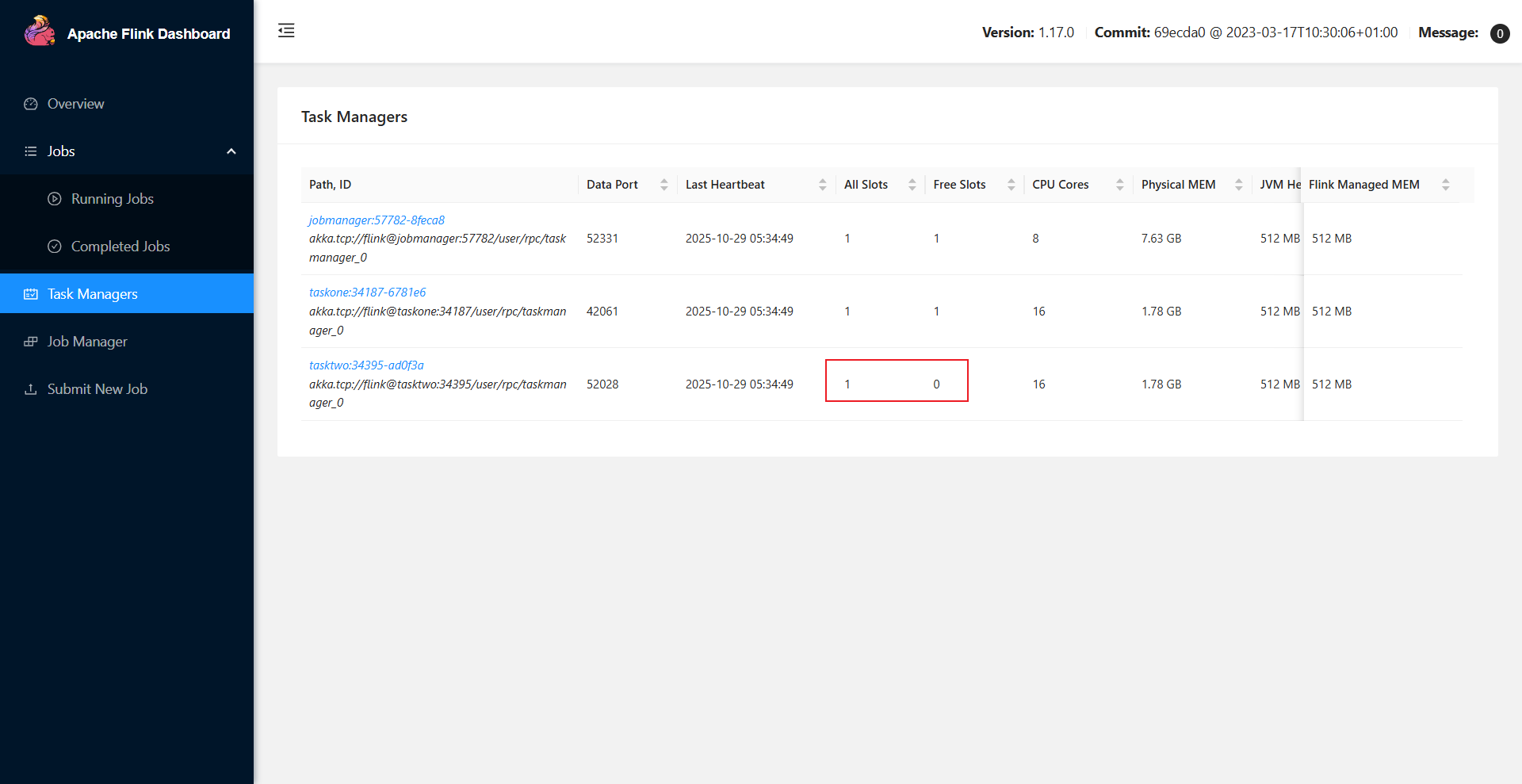Sort by All Slots column arrows

pyautogui.click(x=912, y=185)
